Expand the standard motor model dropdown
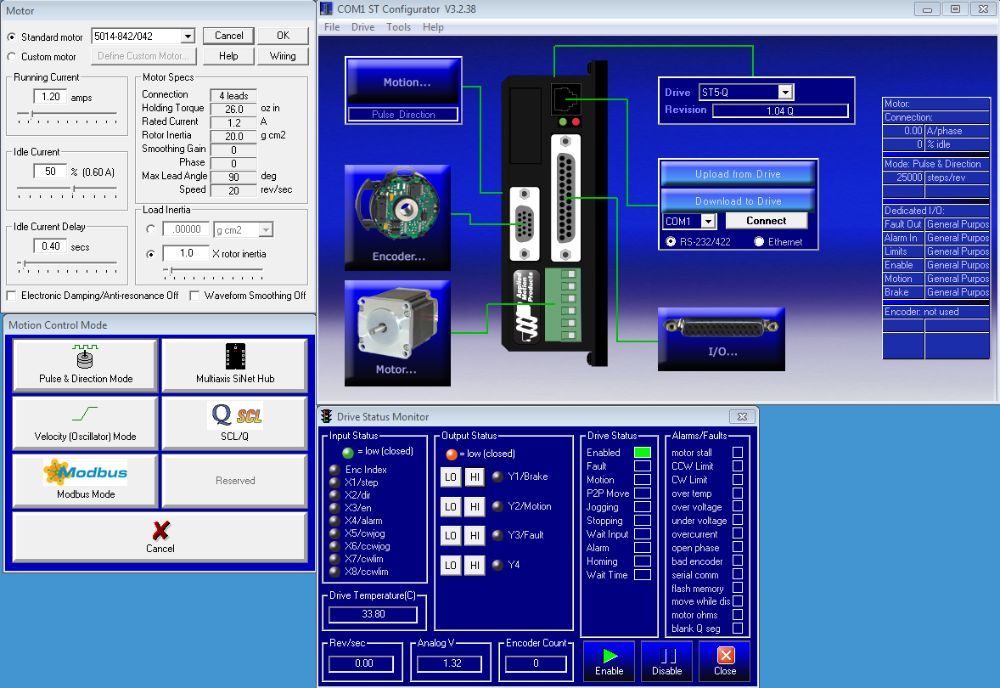Screen dimensions: 1000x688 coord(188,36)
